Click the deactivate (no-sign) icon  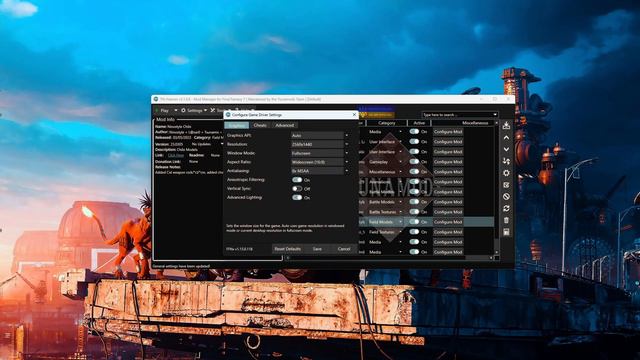tap(506, 197)
